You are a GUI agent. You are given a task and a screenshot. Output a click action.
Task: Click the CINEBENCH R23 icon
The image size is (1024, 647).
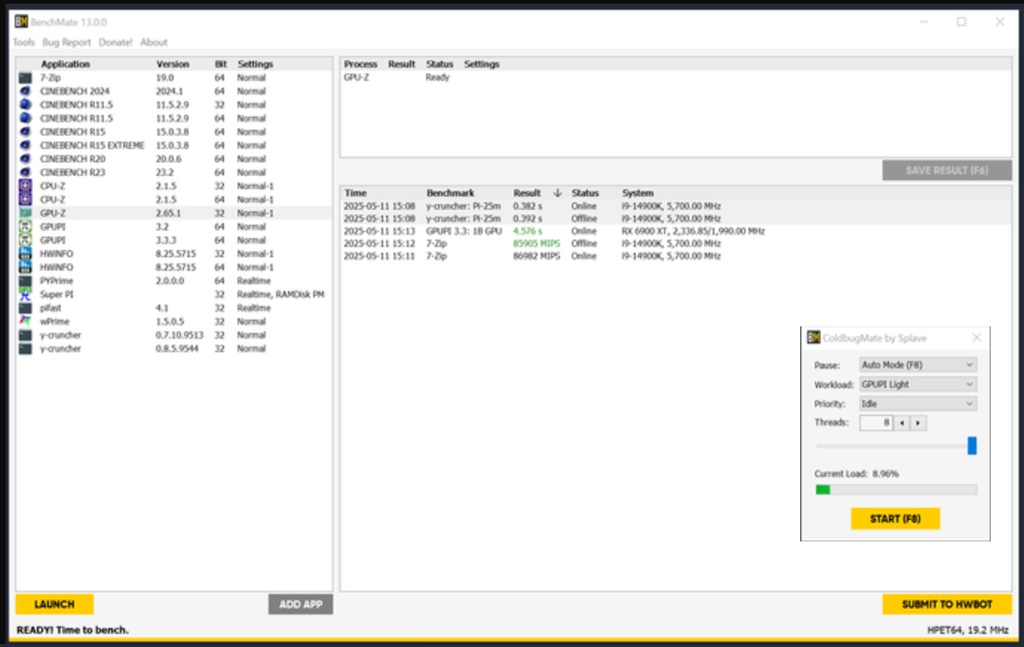(x=25, y=172)
